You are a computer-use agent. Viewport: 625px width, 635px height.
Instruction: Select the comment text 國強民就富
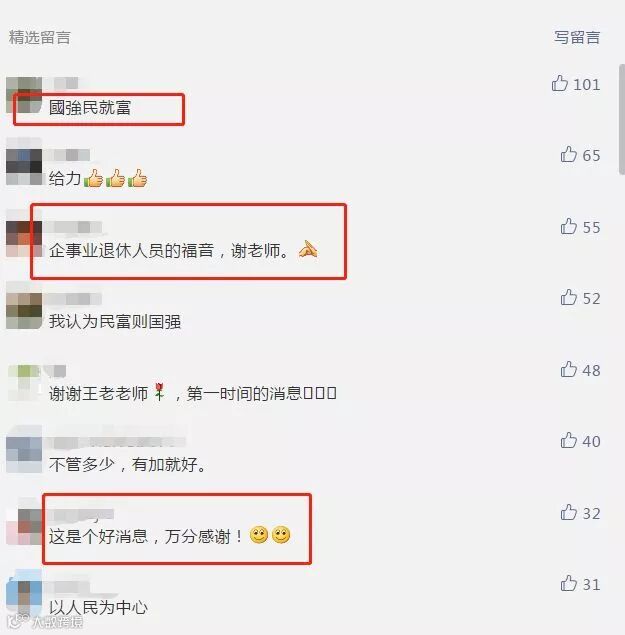point(90,108)
